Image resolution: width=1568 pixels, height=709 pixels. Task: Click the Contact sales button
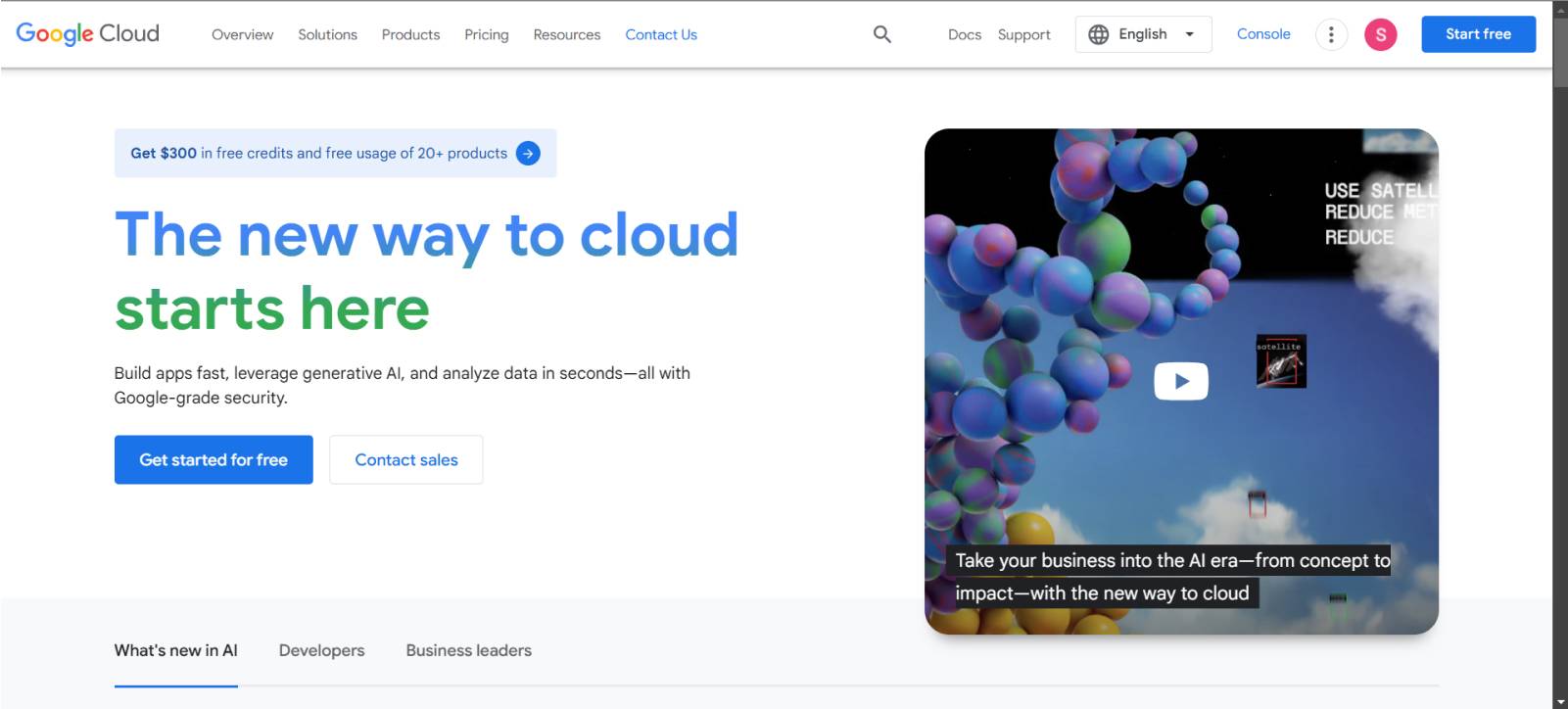[x=405, y=459]
